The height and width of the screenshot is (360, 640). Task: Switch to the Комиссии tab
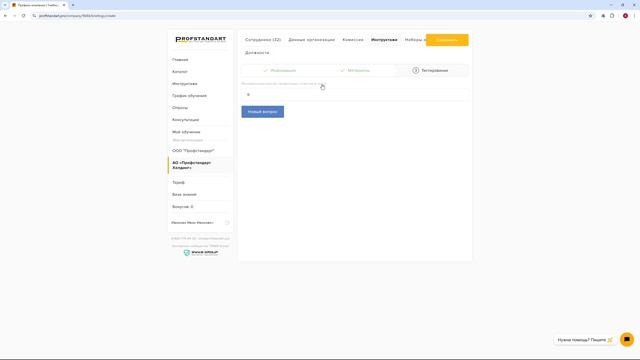pos(353,40)
